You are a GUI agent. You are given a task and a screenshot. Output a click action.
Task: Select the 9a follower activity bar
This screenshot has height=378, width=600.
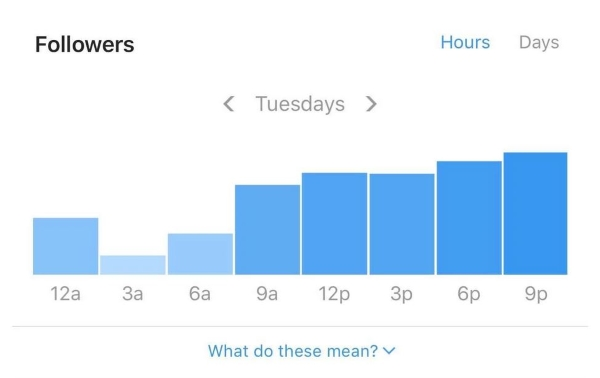(267, 230)
